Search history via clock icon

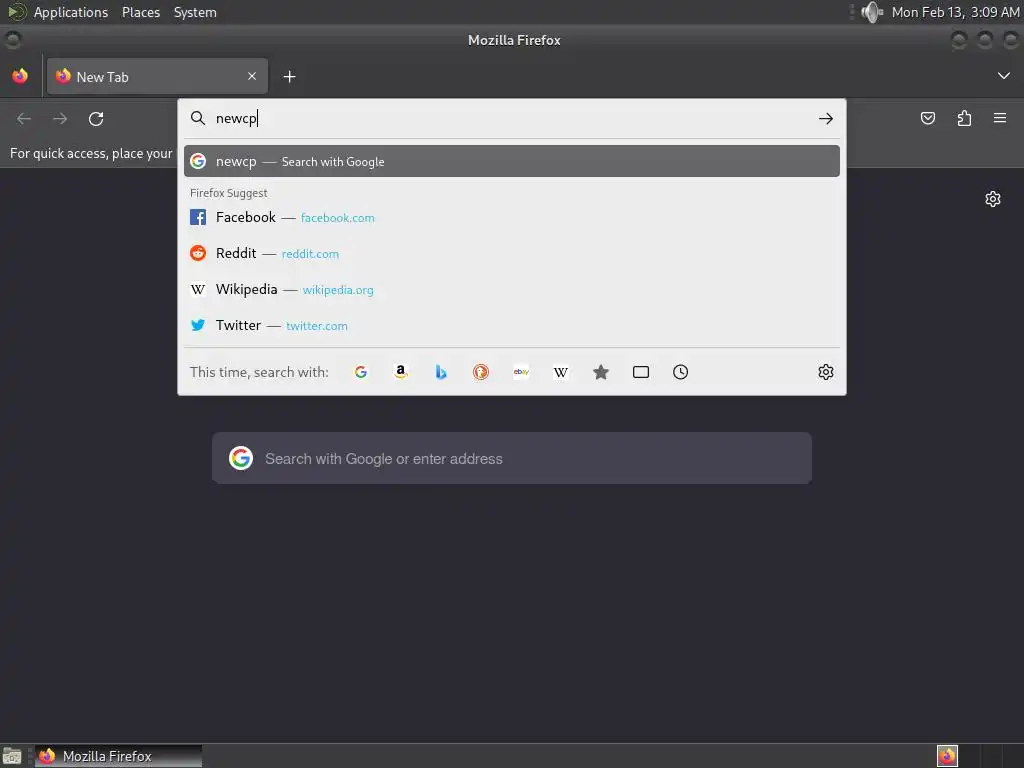[680, 372]
